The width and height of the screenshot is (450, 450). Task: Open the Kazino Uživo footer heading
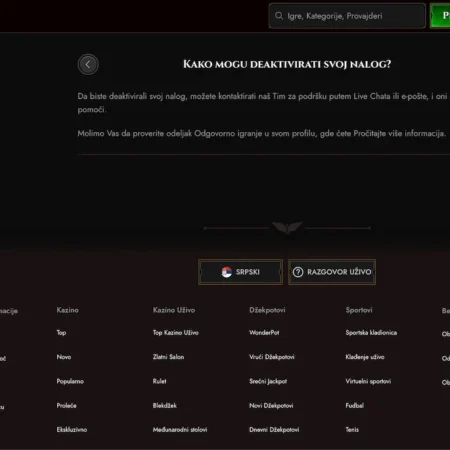tap(174, 310)
